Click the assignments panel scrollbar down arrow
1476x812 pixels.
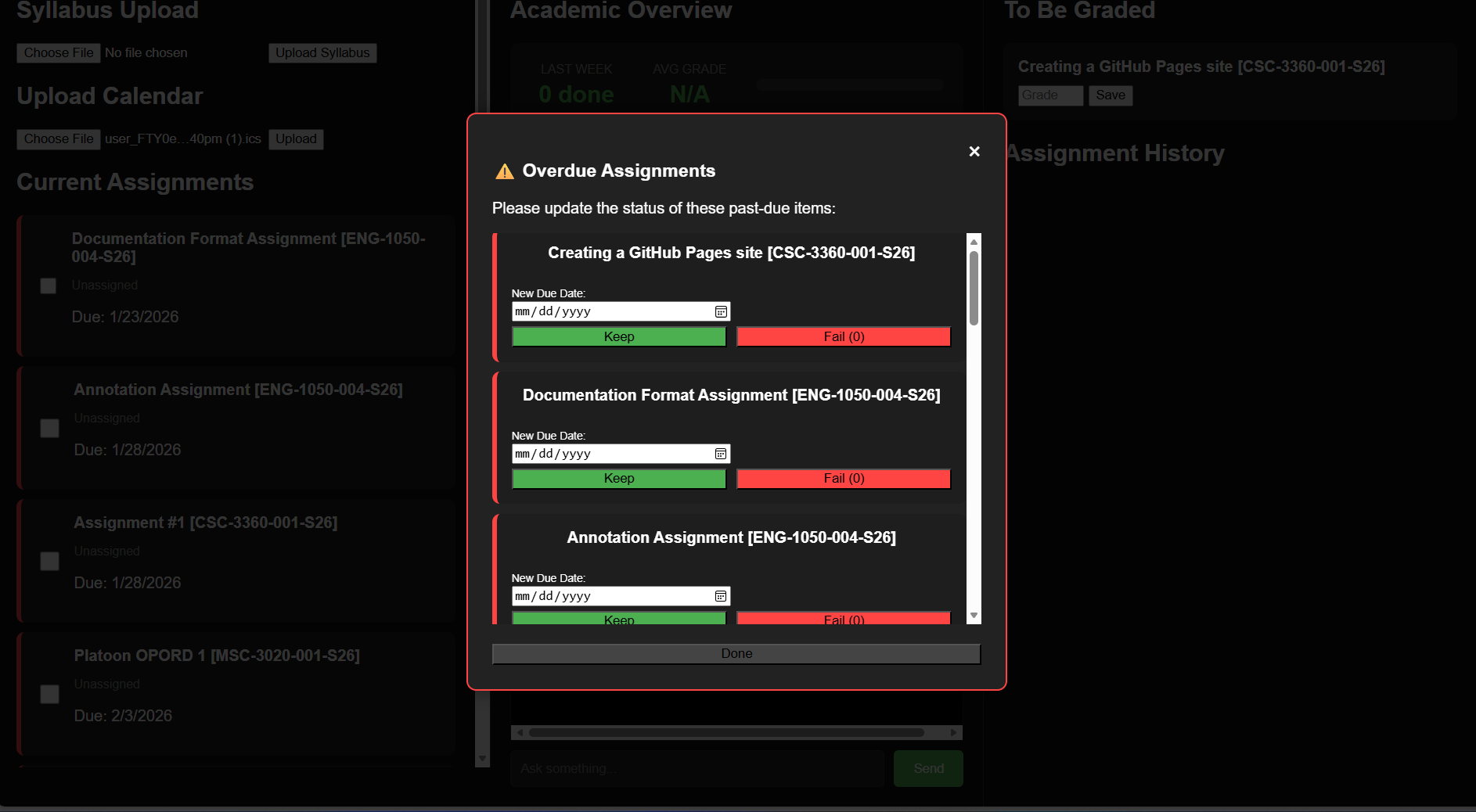[482, 759]
